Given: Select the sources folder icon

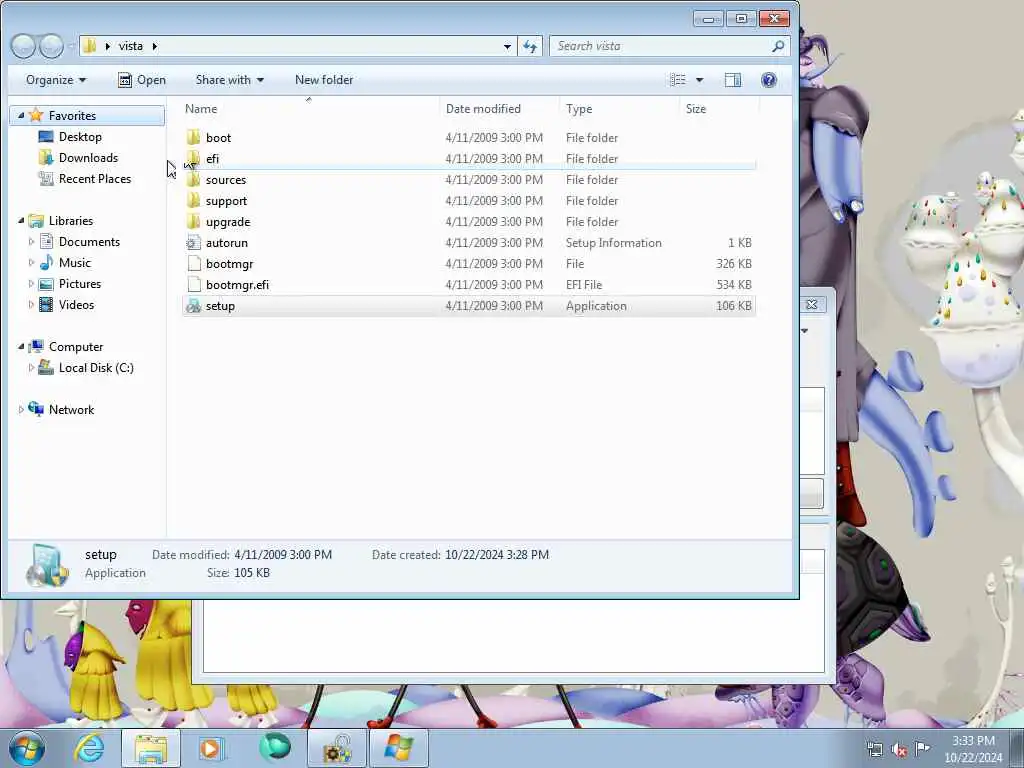Looking at the screenshot, I should coord(193,180).
